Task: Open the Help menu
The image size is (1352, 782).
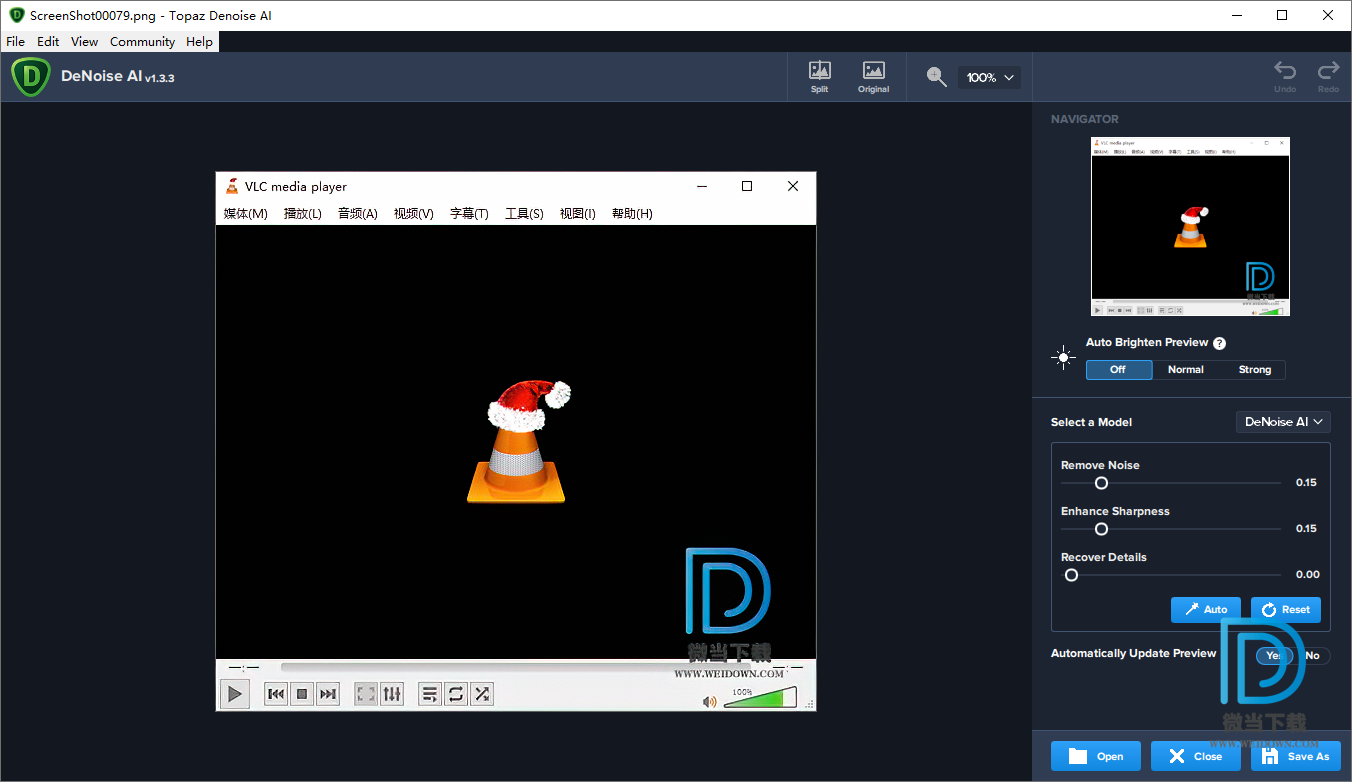Action: 199,42
